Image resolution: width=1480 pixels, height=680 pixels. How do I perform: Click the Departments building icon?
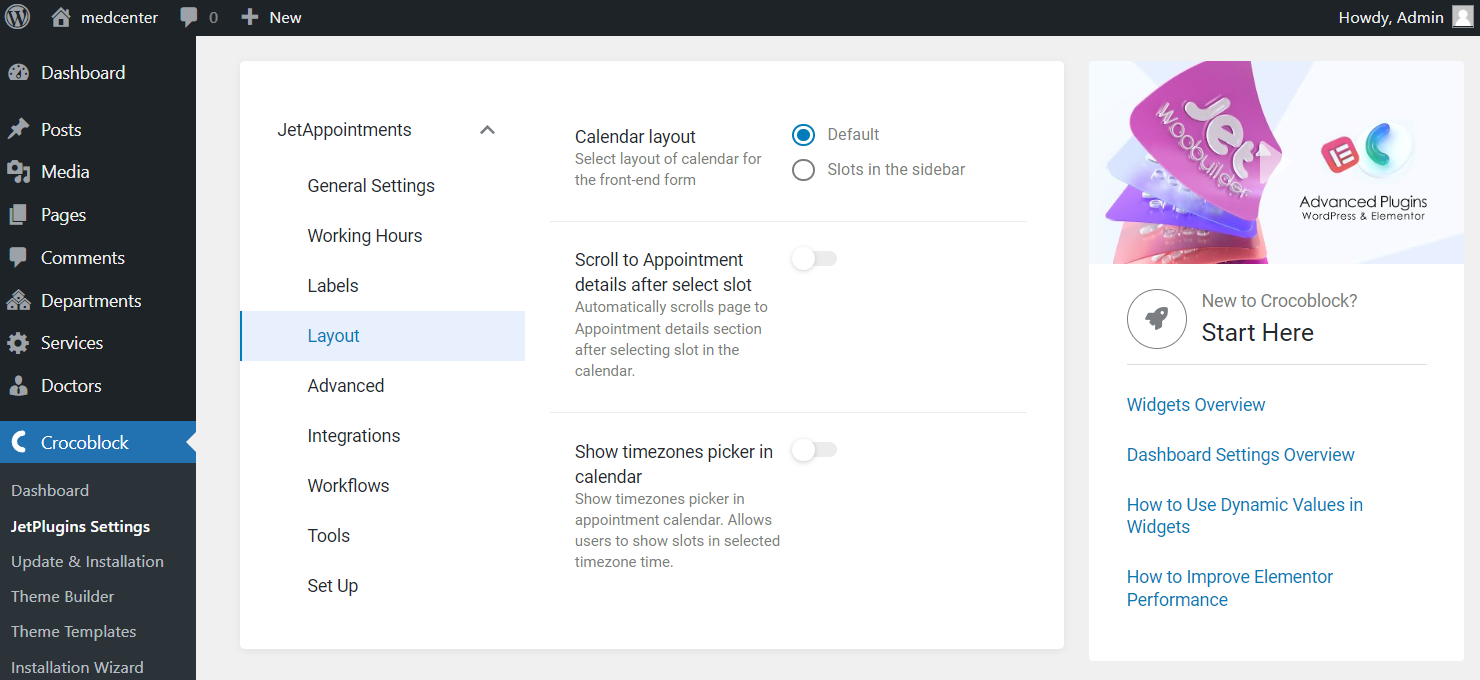18,301
